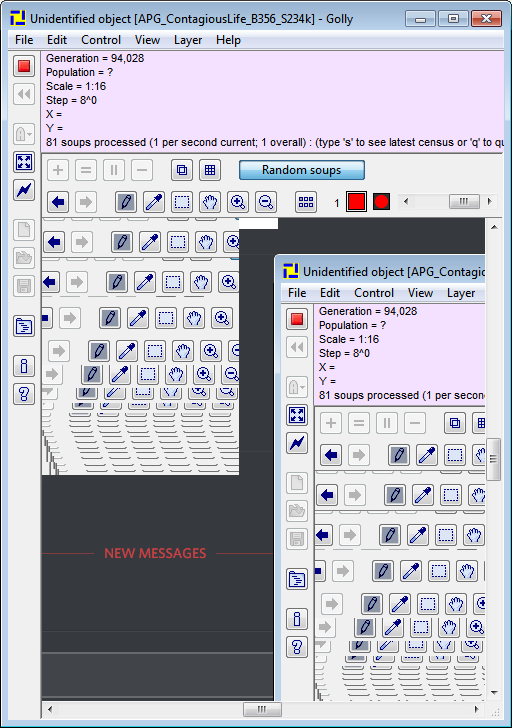Image resolution: width=512 pixels, height=728 pixels.
Task: Open the Control menu in the main window
Action: 101,40
